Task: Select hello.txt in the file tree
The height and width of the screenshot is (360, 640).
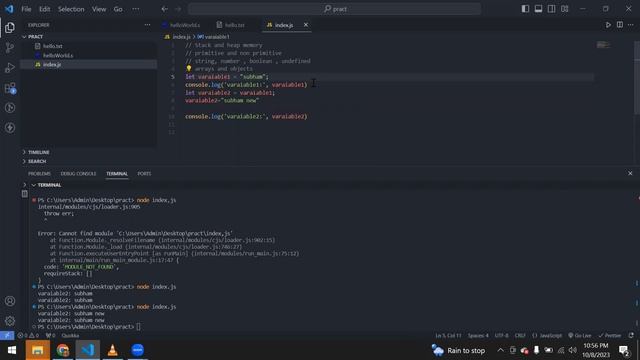Action: pos(53,46)
